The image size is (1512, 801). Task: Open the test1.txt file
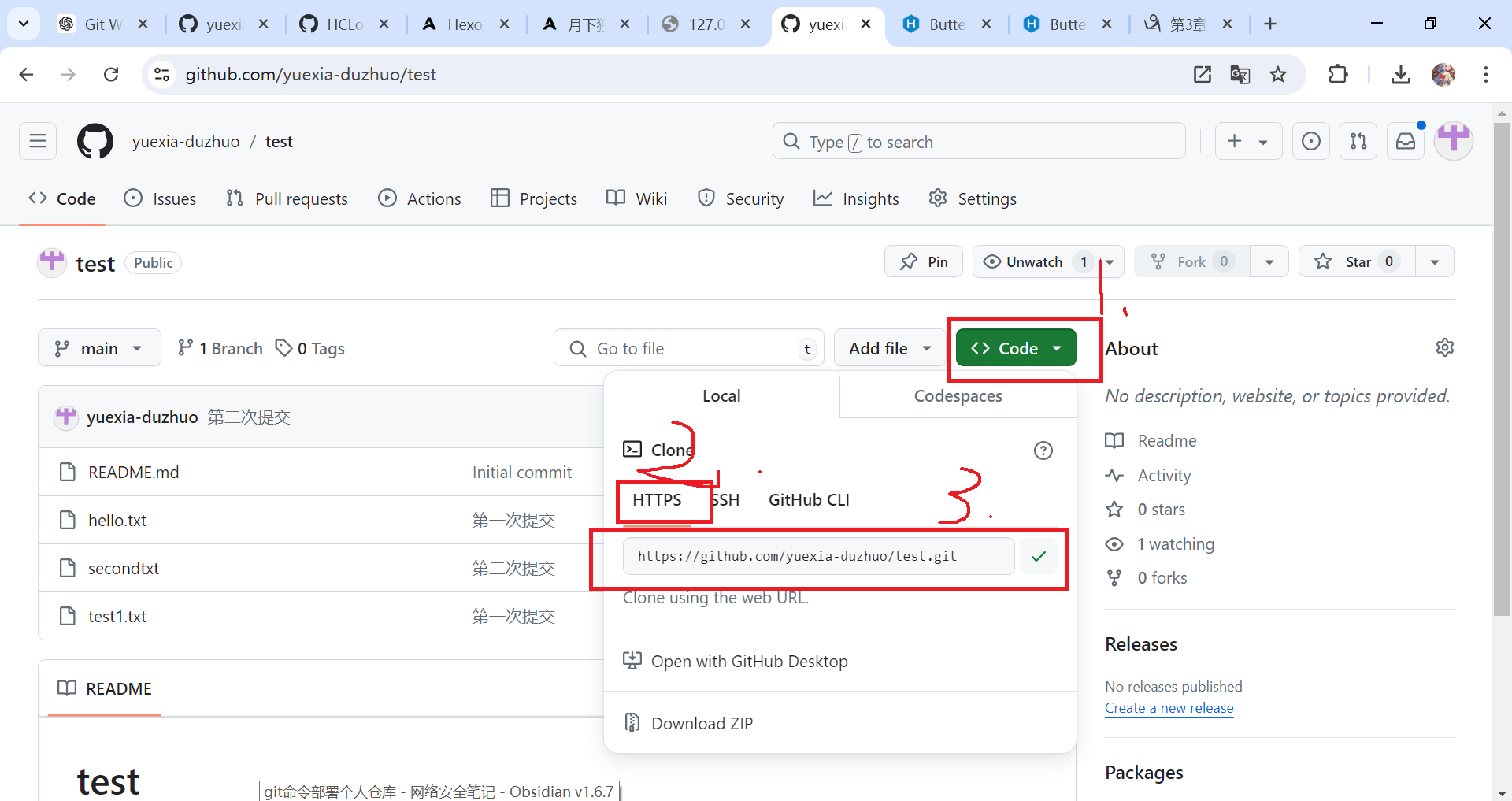click(117, 616)
